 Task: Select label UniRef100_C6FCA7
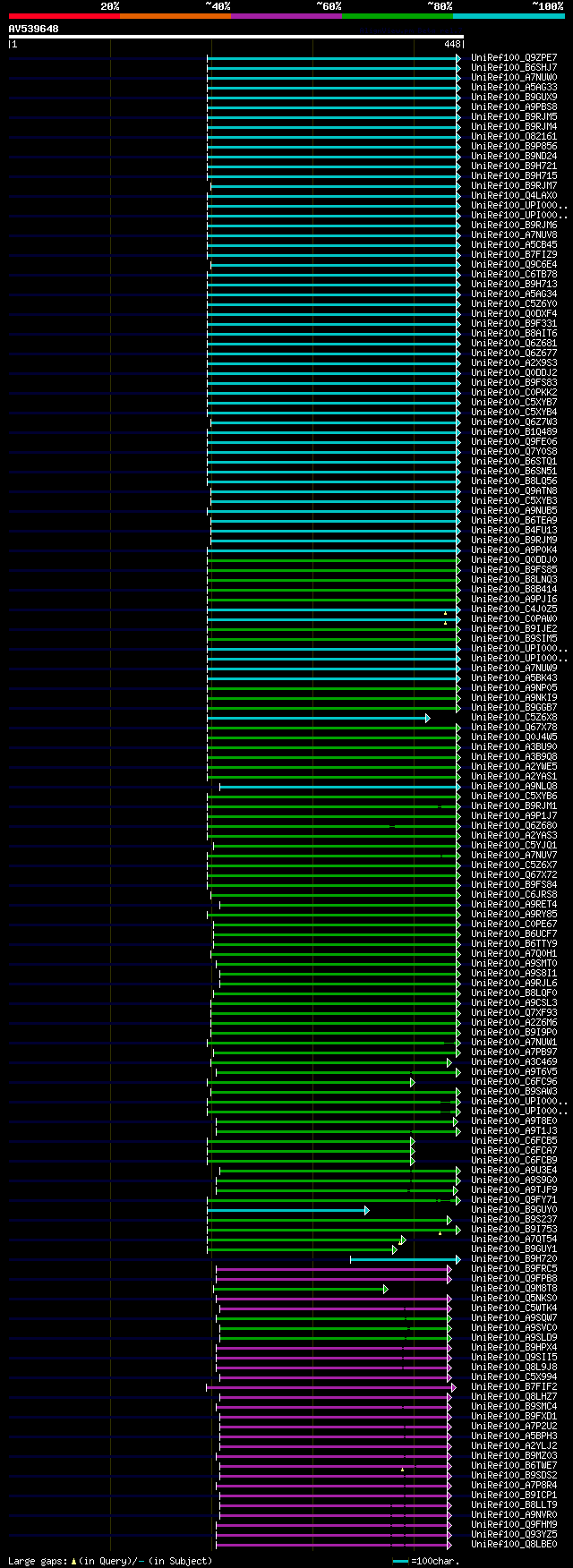point(514,1150)
